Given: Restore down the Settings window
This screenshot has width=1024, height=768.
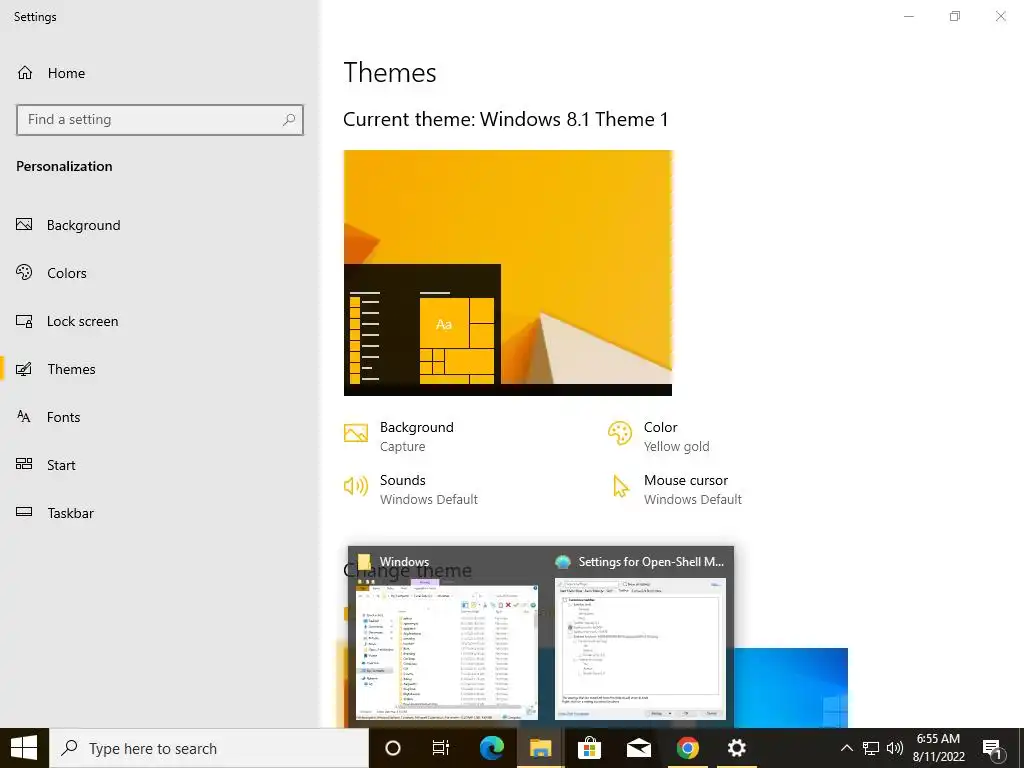Looking at the screenshot, I should [x=955, y=16].
